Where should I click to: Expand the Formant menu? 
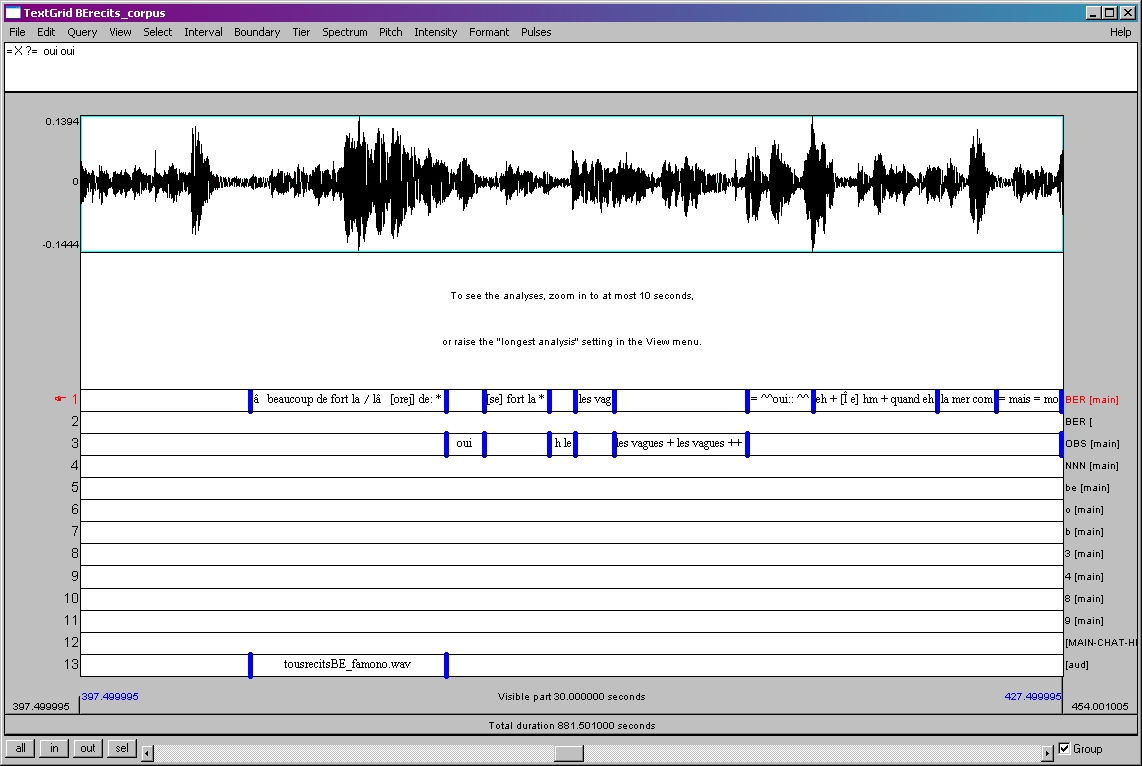pos(489,32)
